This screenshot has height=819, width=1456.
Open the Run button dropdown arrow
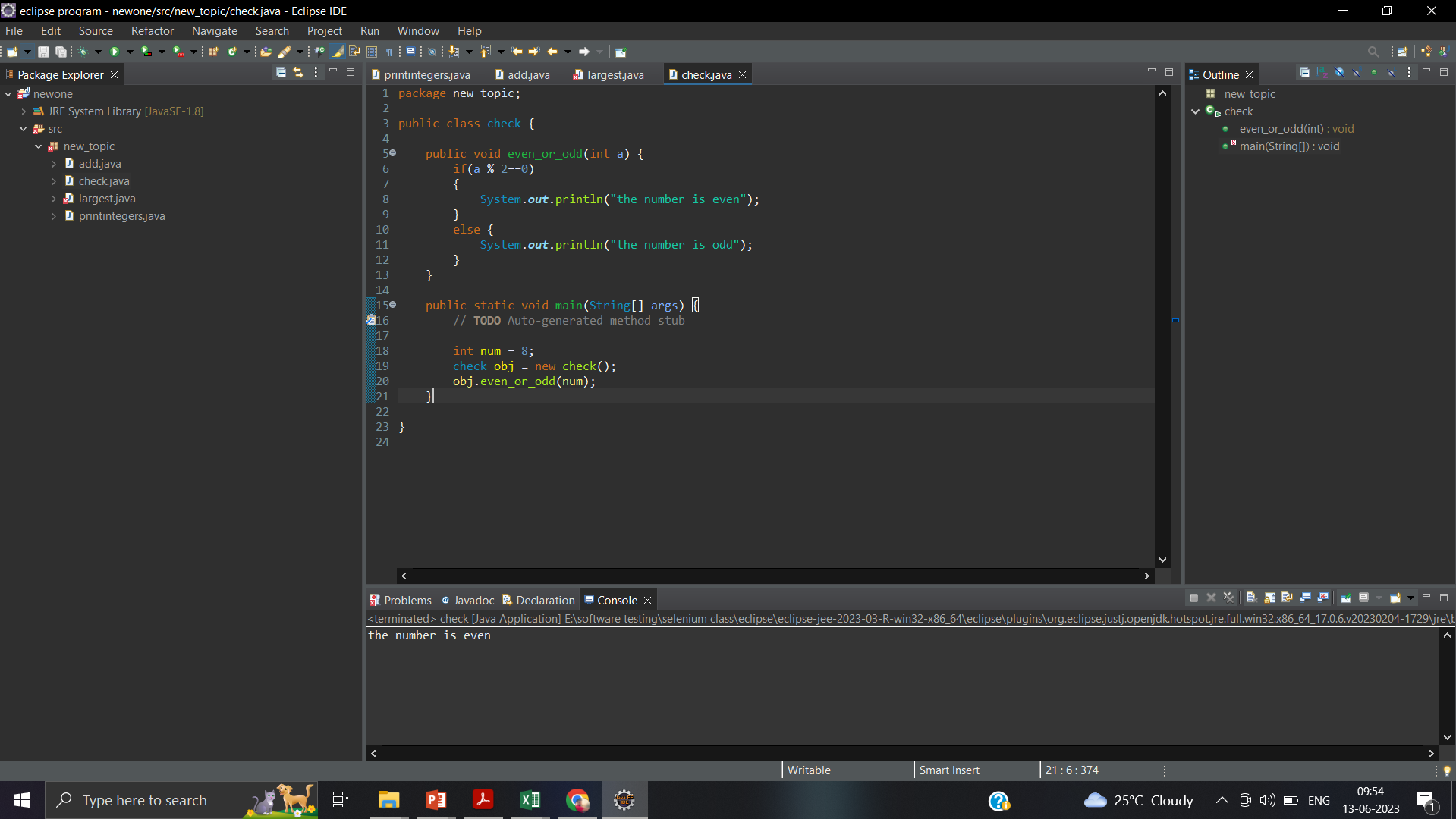coord(130,52)
